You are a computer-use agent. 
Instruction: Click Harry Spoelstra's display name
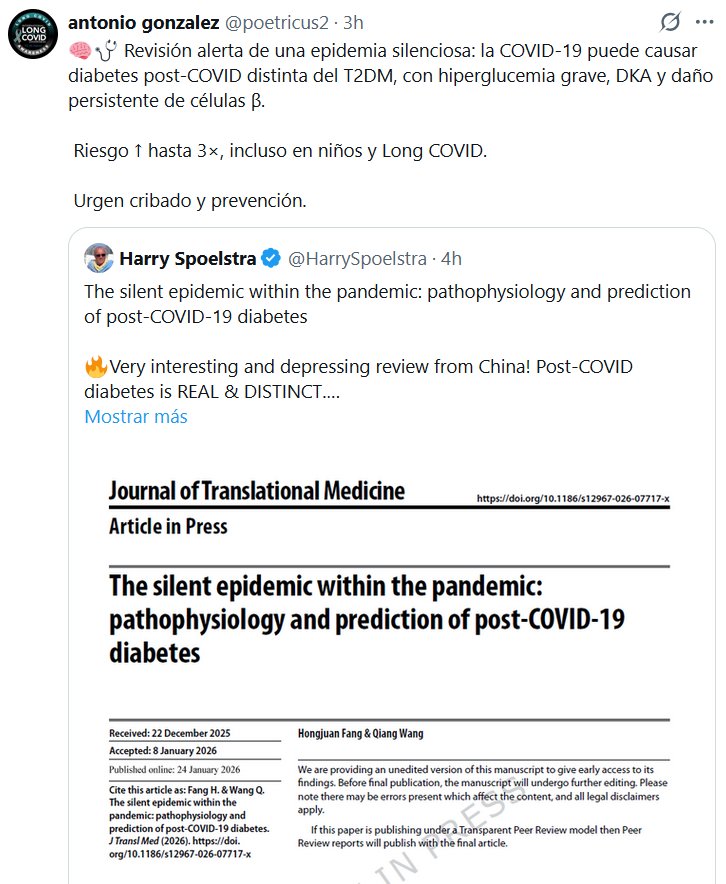[188, 259]
